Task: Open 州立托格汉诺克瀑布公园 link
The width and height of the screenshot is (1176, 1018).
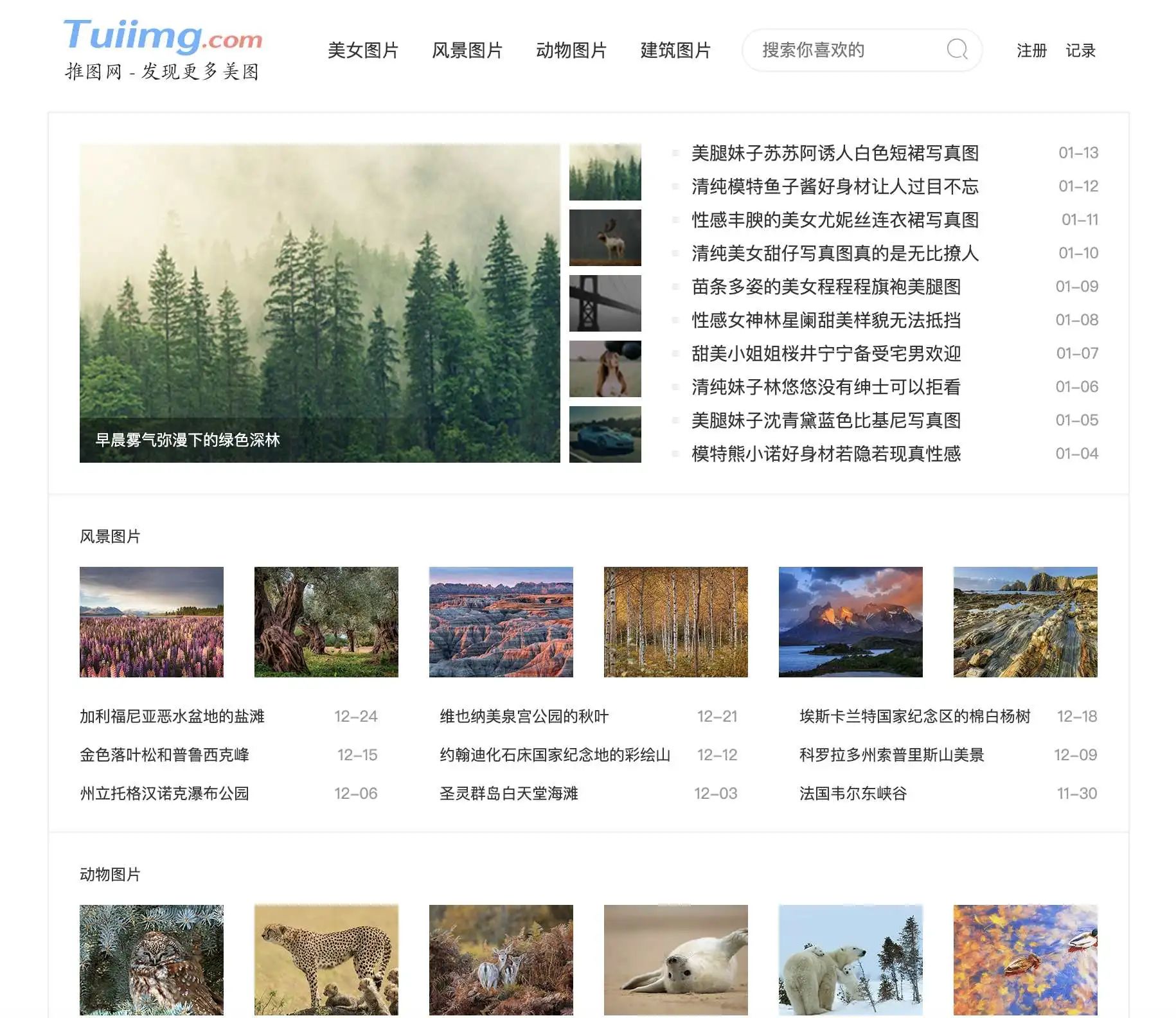Action: [x=165, y=794]
